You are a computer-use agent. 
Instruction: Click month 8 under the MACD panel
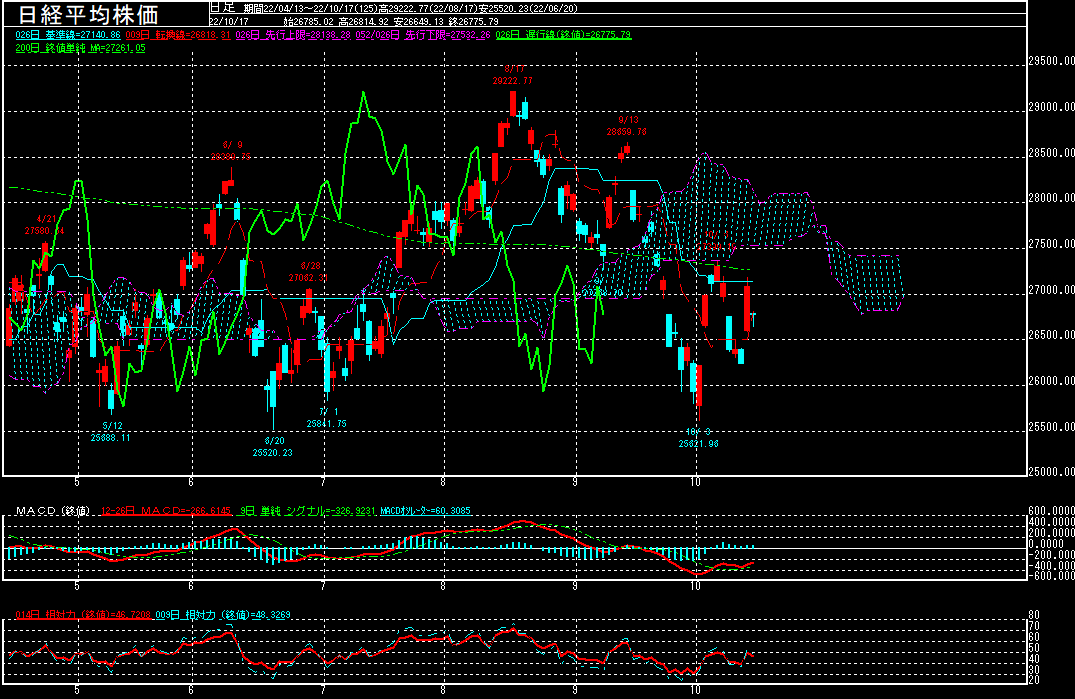tap(443, 587)
